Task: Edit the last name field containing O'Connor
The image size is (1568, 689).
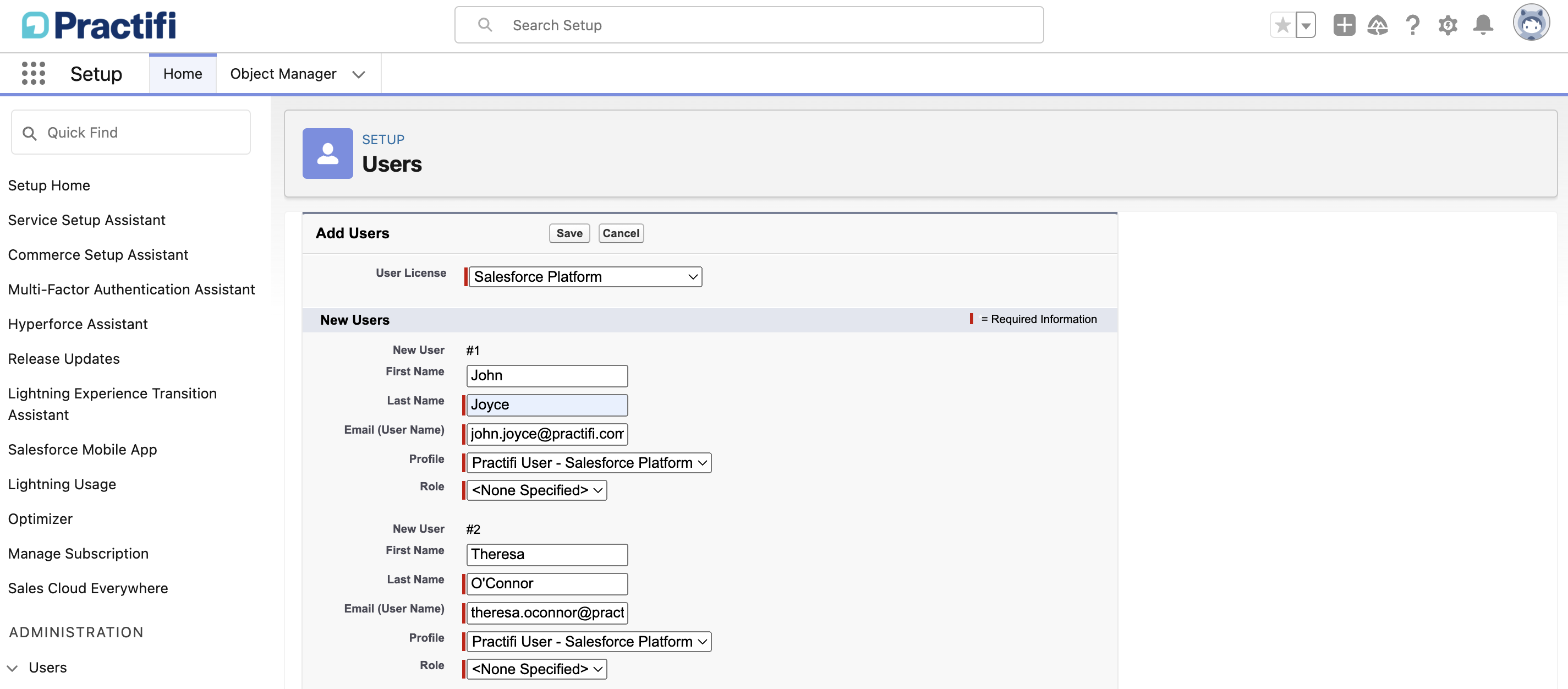Action: [547, 584]
